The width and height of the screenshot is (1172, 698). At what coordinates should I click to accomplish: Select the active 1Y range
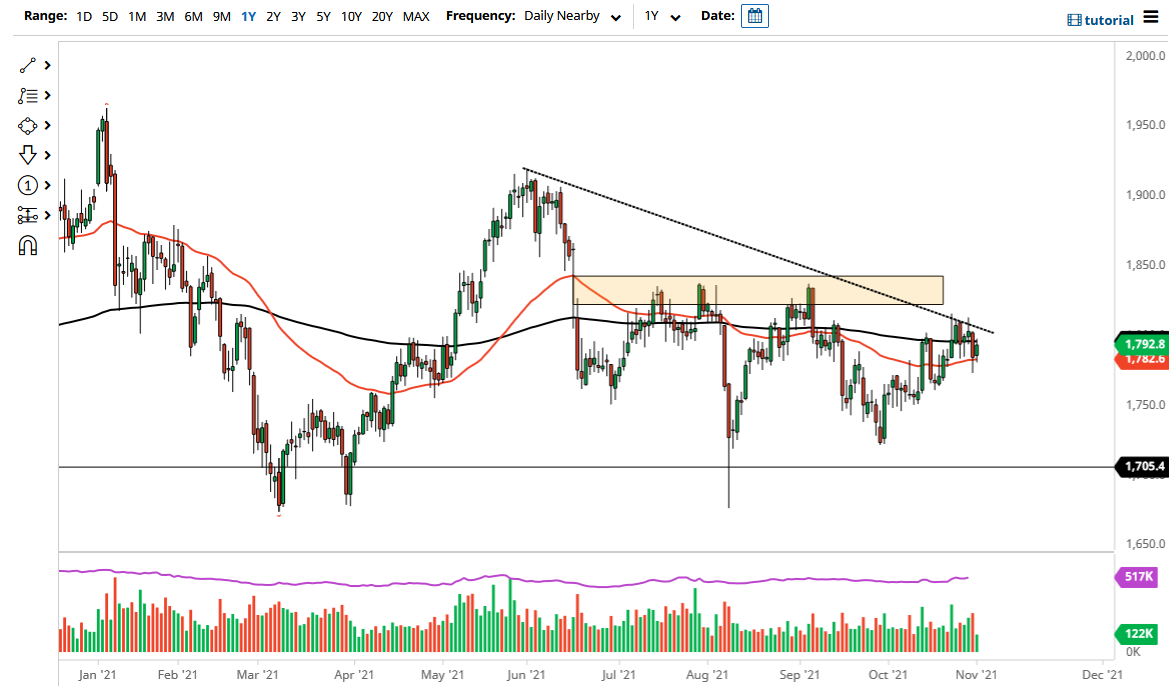pyautogui.click(x=249, y=16)
